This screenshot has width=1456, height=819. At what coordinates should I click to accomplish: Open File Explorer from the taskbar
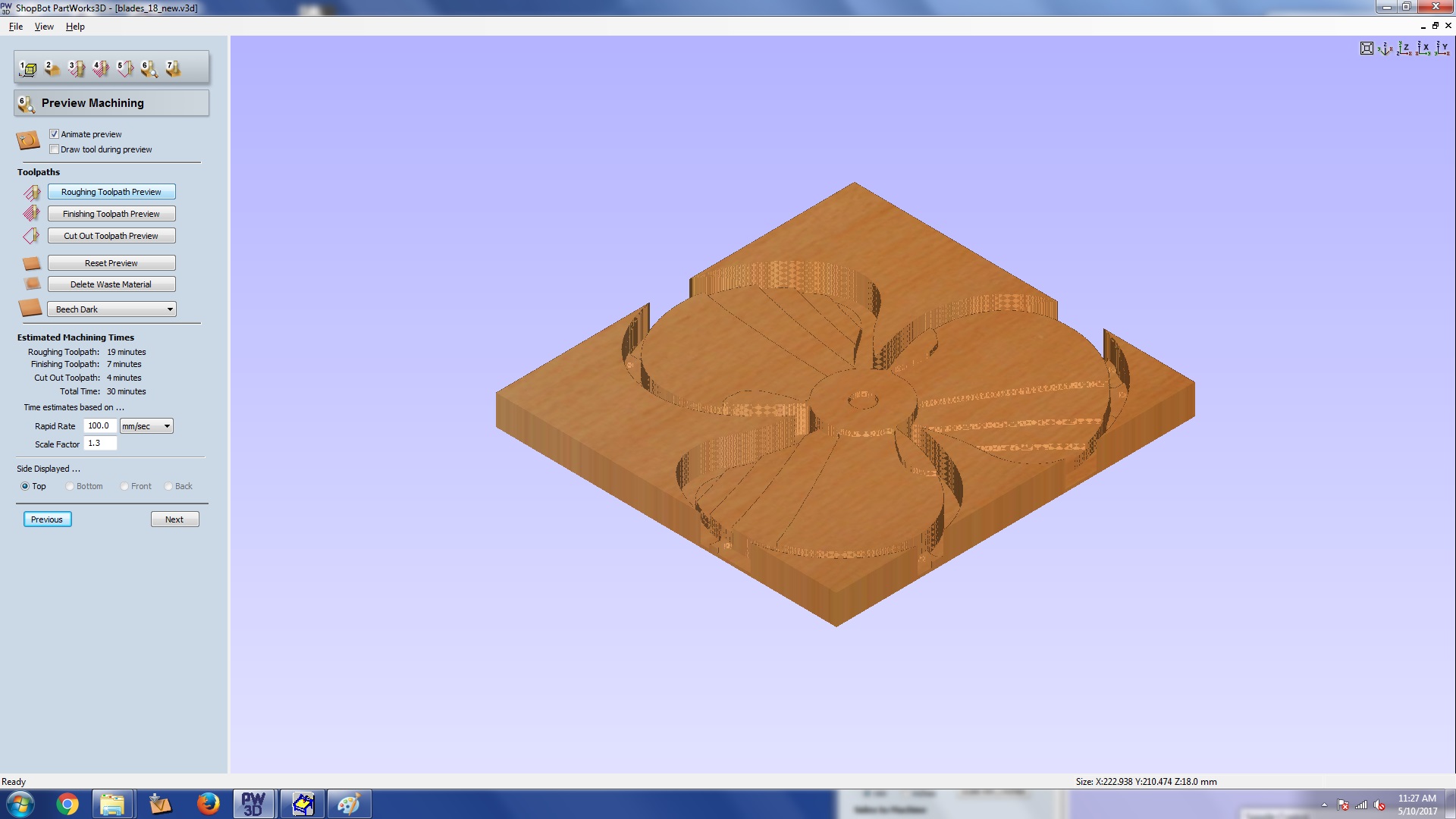coord(112,804)
